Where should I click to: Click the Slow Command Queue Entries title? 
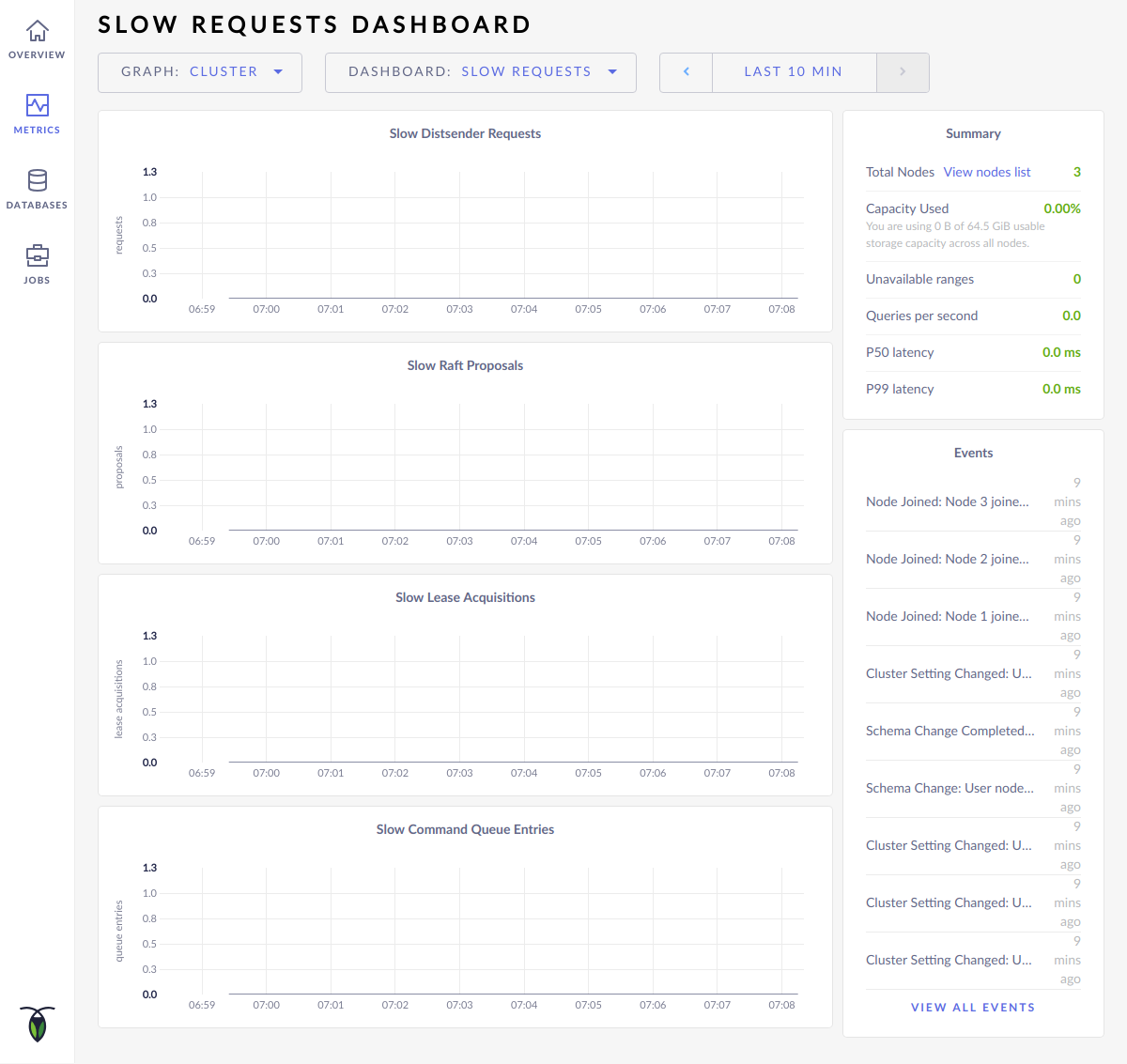tap(465, 829)
